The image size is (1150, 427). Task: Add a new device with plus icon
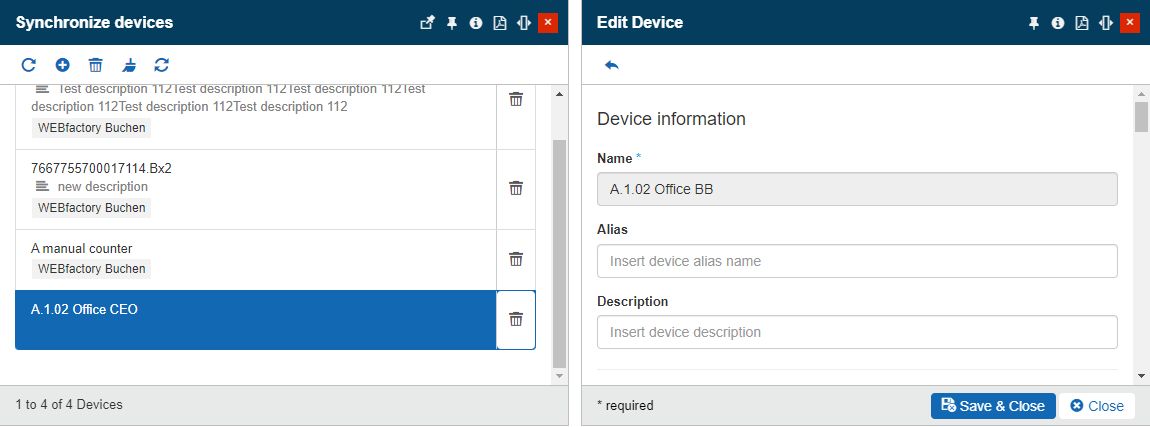pyautogui.click(x=62, y=65)
